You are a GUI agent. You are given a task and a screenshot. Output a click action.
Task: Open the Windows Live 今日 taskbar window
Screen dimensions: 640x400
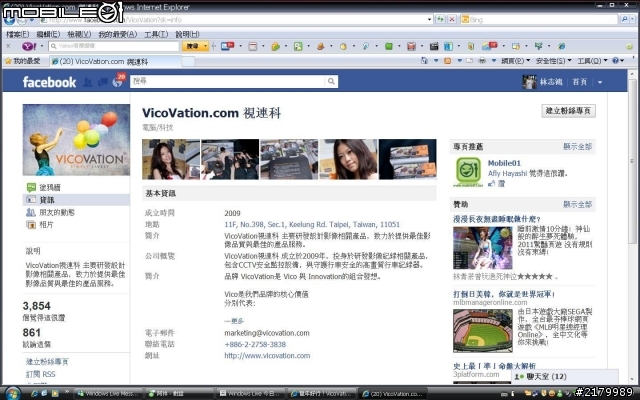[x=250, y=394]
